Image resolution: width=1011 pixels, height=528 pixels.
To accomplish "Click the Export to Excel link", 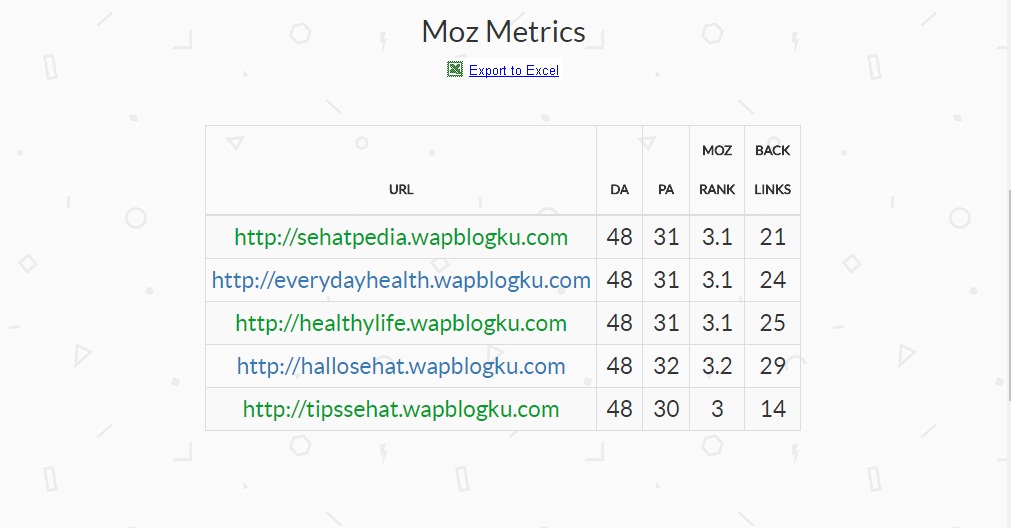I will [x=513, y=70].
